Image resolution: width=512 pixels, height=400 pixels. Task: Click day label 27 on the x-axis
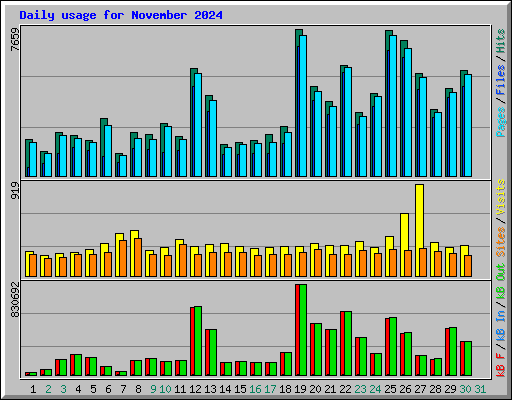420,389
